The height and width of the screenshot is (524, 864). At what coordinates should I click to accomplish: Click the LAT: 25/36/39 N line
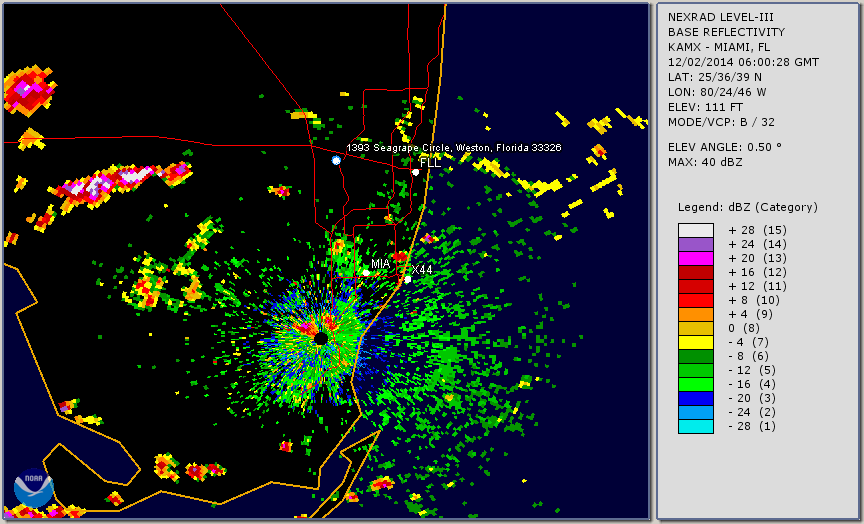[x=715, y=77]
